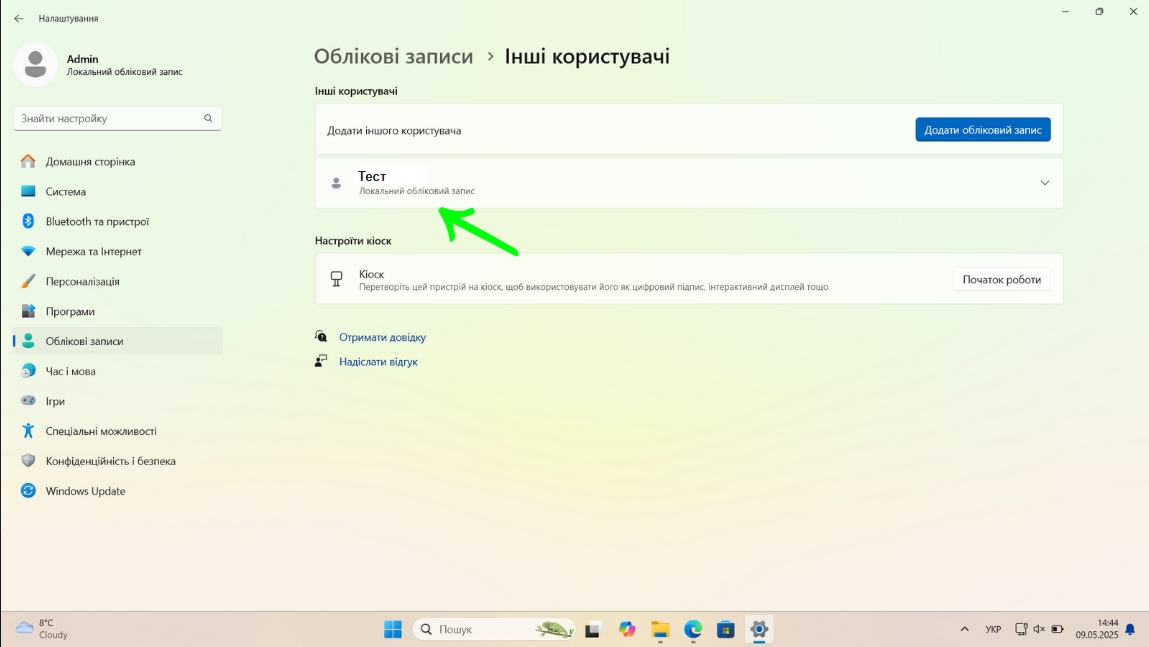This screenshot has width=1149, height=647.
Task: Open Bluetooth та пристрої settings
Action: [x=97, y=222]
